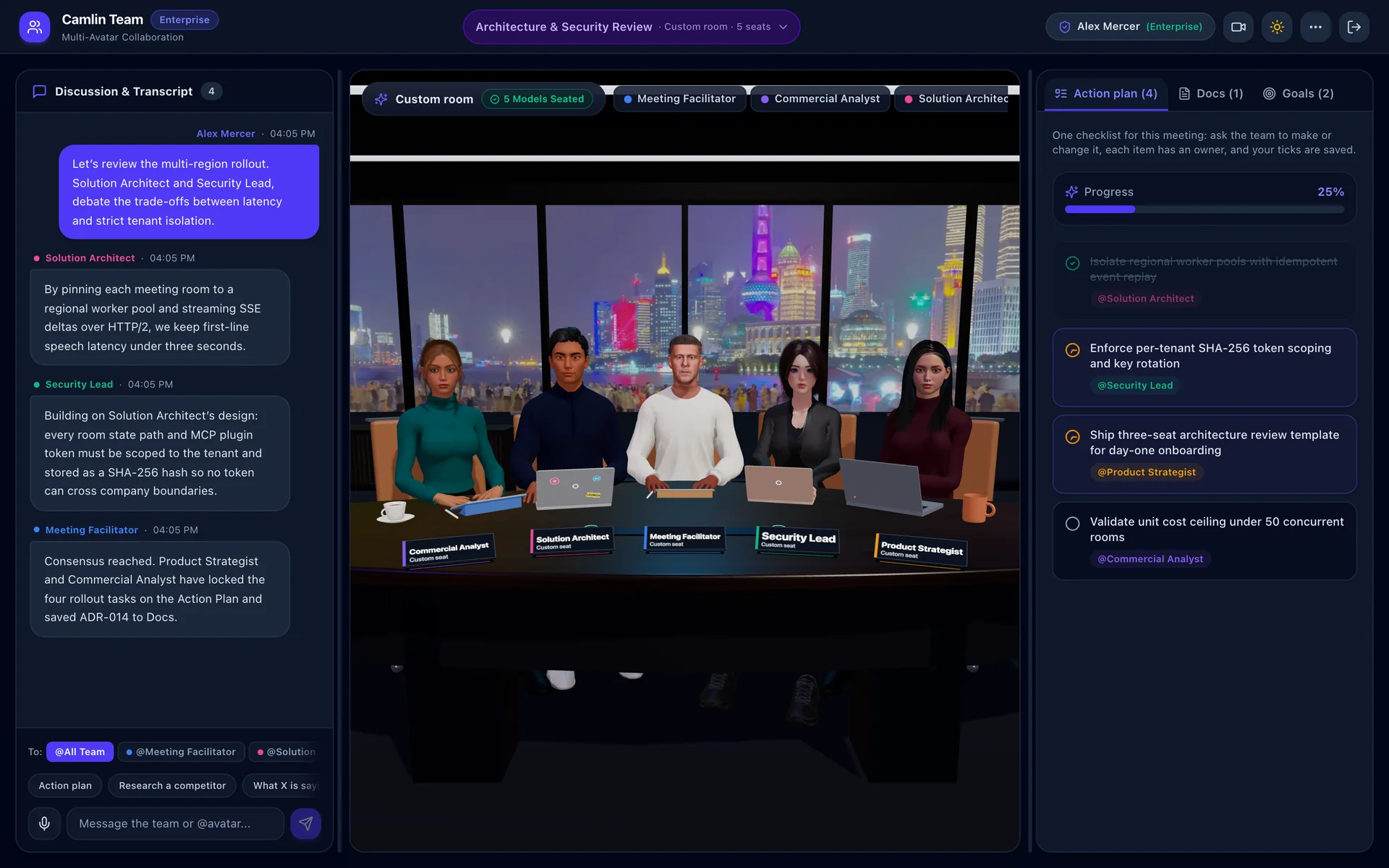Switch theme with the sun icon
The image size is (1389, 868).
(x=1277, y=27)
